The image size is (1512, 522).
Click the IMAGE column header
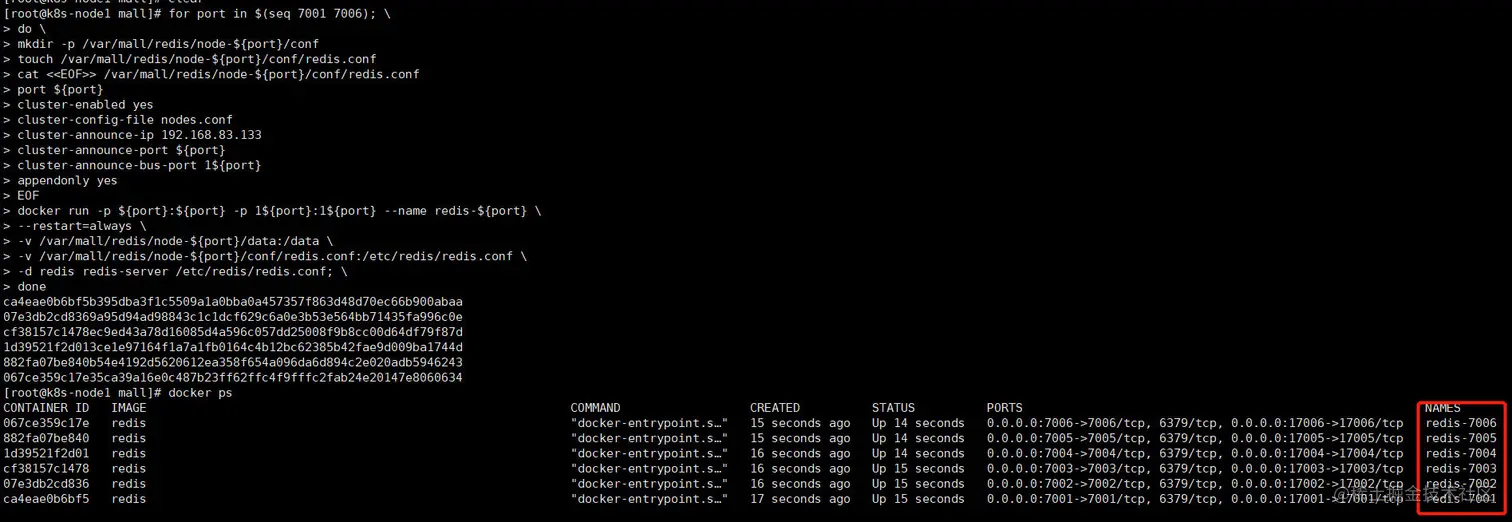[129, 408]
